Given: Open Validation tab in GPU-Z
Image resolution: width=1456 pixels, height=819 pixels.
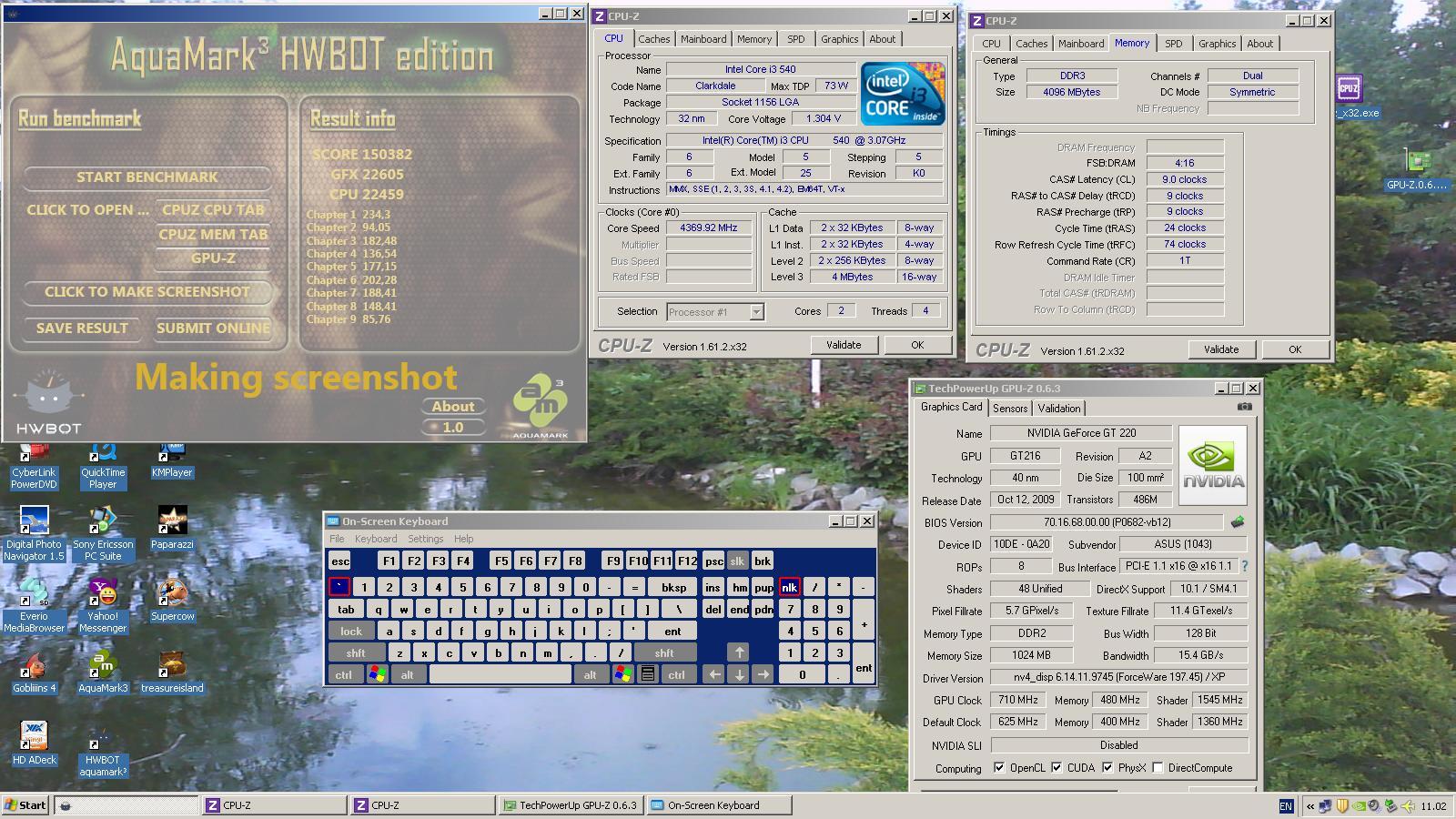Looking at the screenshot, I should (x=1059, y=409).
